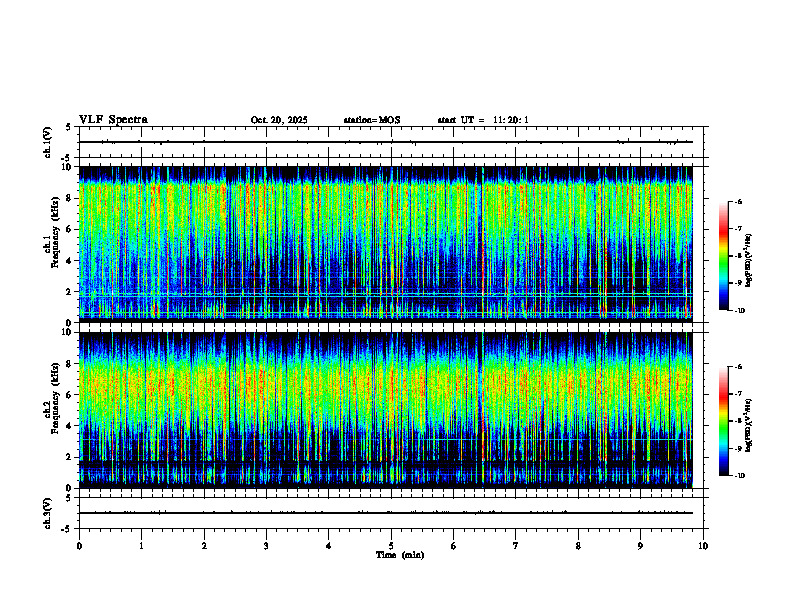792x612 pixels.
Task: Click the "VLF Spectra" plot title
Action: pyautogui.click(x=113, y=120)
